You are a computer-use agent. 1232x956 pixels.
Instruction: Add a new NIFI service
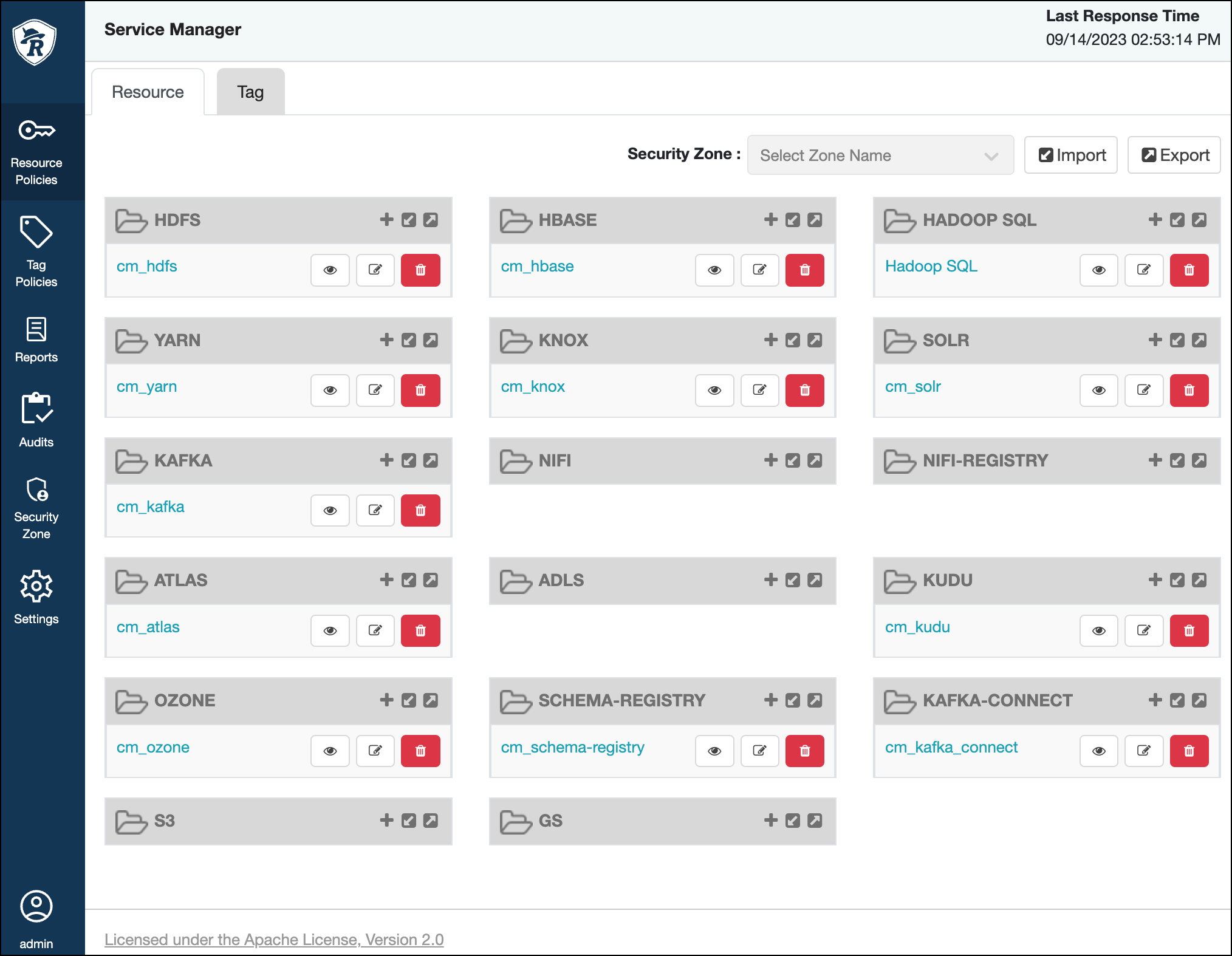[x=771, y=460]
